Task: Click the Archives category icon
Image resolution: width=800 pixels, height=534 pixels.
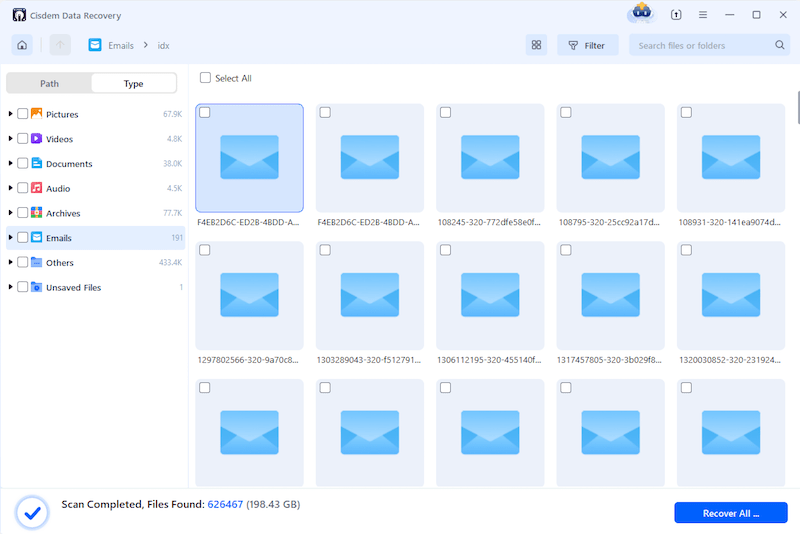Action: (36, 212)
